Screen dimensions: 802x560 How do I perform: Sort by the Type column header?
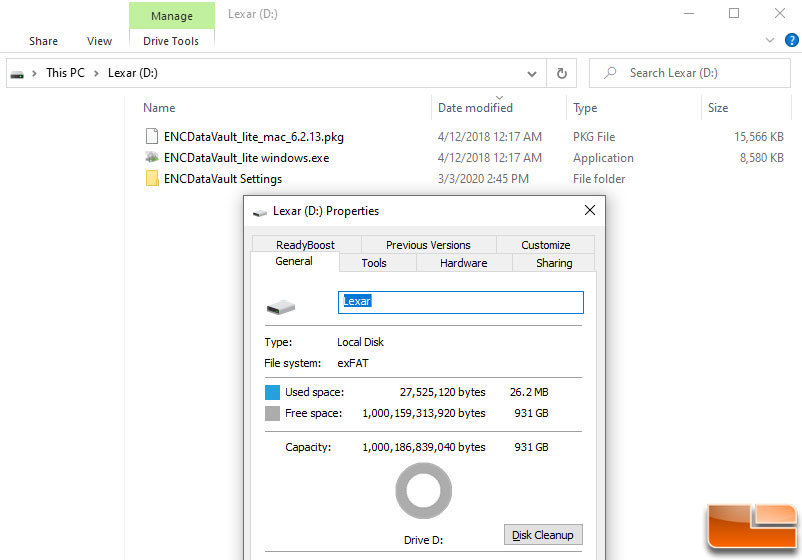585,108
